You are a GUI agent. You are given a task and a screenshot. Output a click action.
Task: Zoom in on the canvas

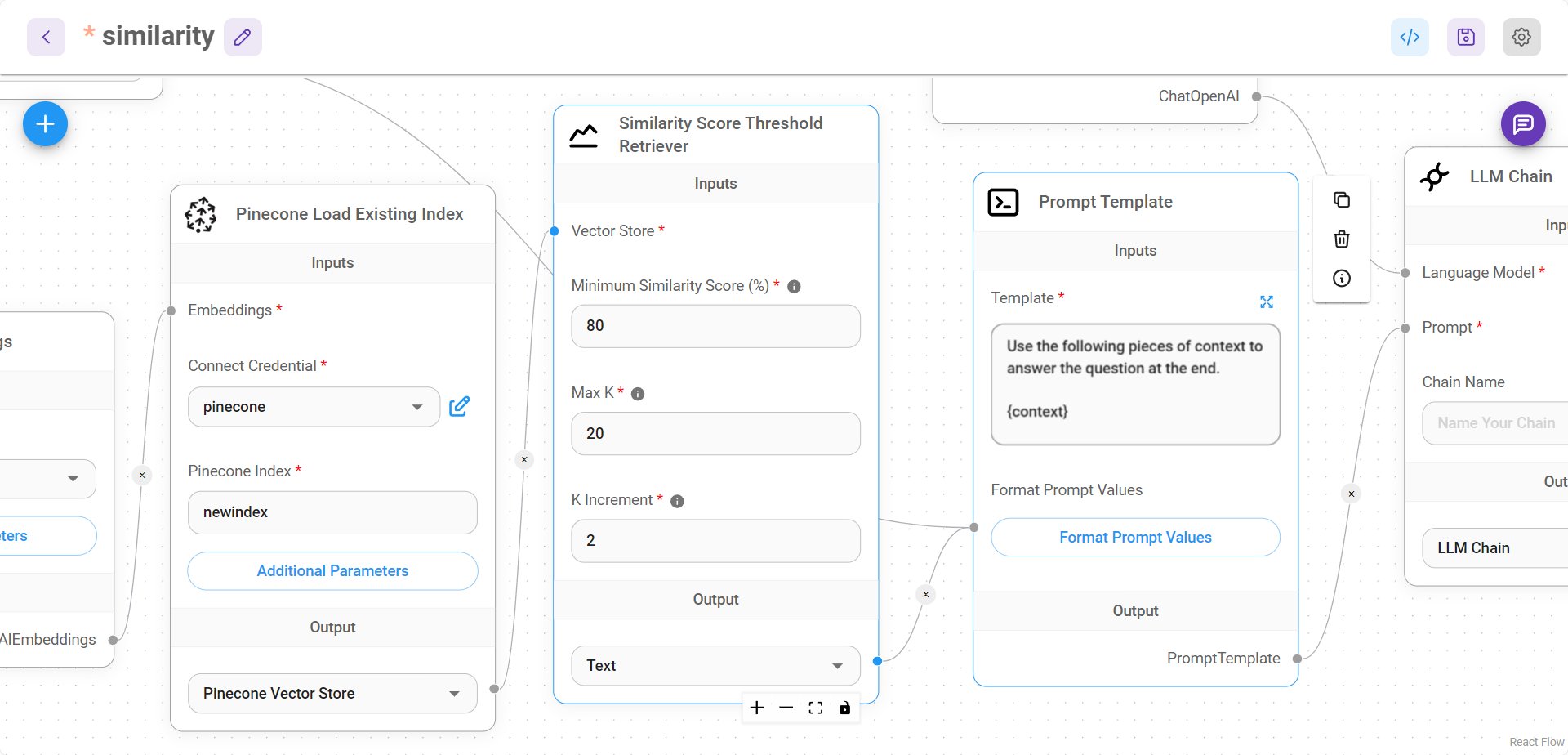tap(757, 708)
